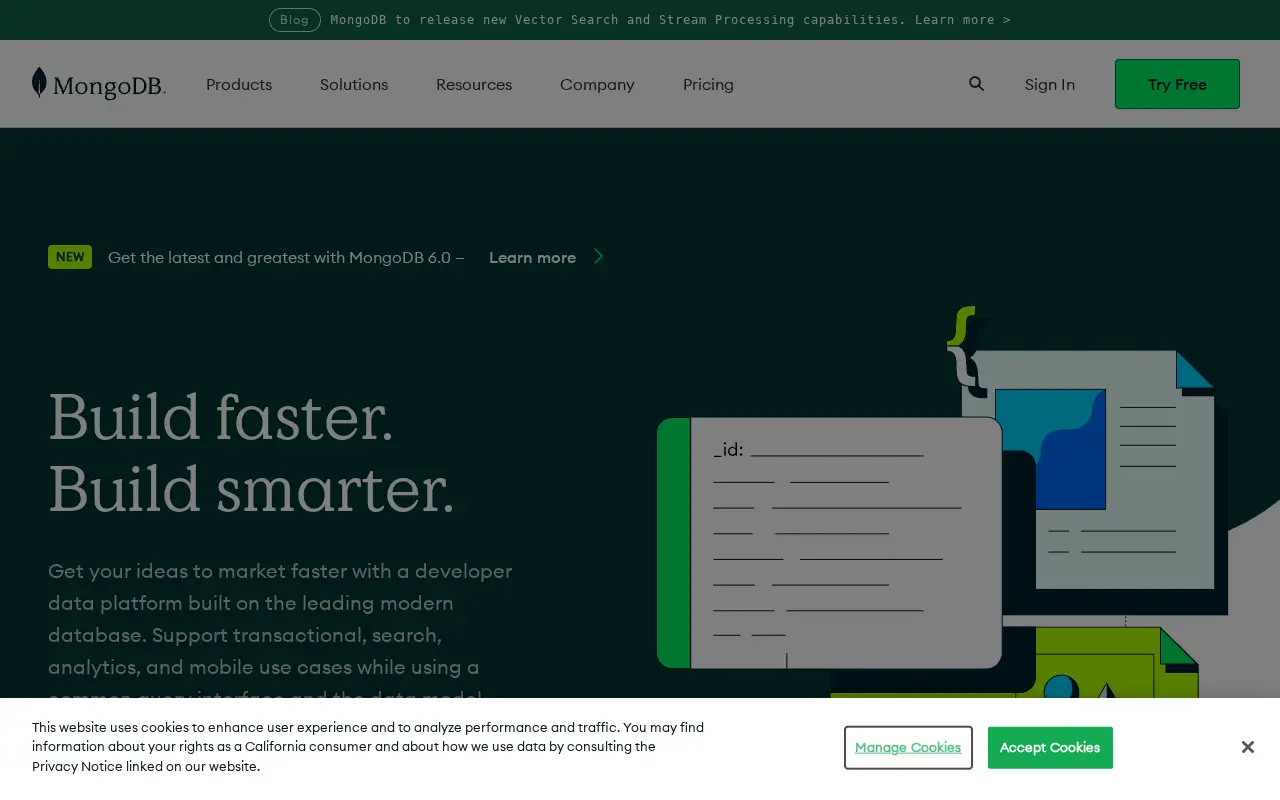Open the Solutions menu
This screenshot has height=800, width=1280.
(354, 84)
